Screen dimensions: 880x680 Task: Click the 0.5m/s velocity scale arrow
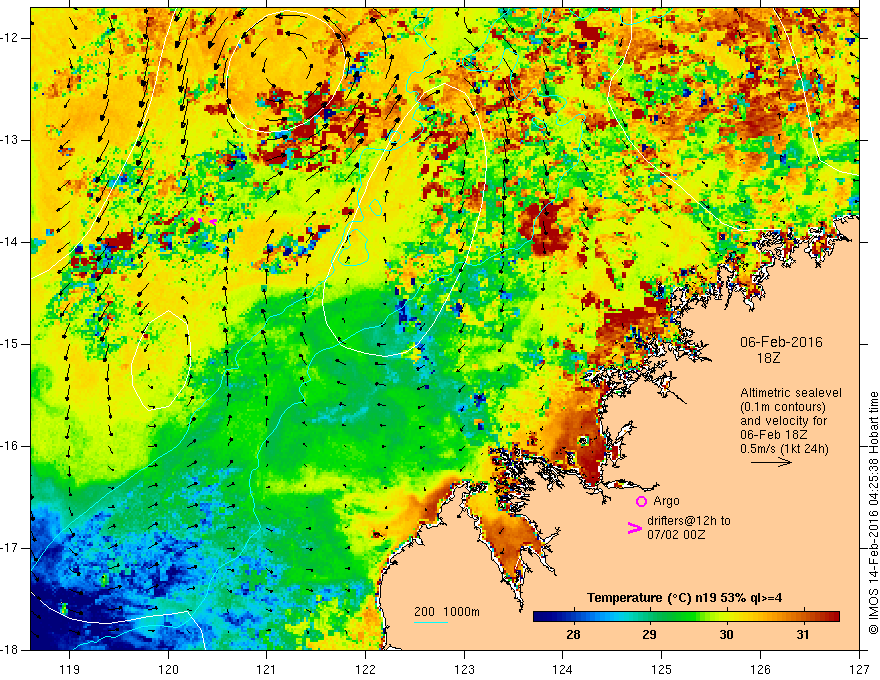pyautogui.click(x=771, y=462)
